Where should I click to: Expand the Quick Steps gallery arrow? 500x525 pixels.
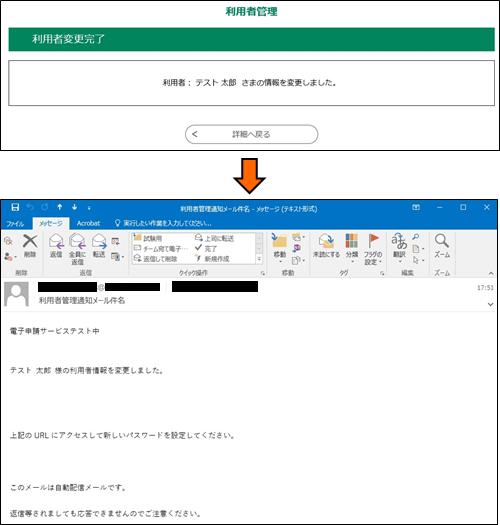(x=259, y=259)
